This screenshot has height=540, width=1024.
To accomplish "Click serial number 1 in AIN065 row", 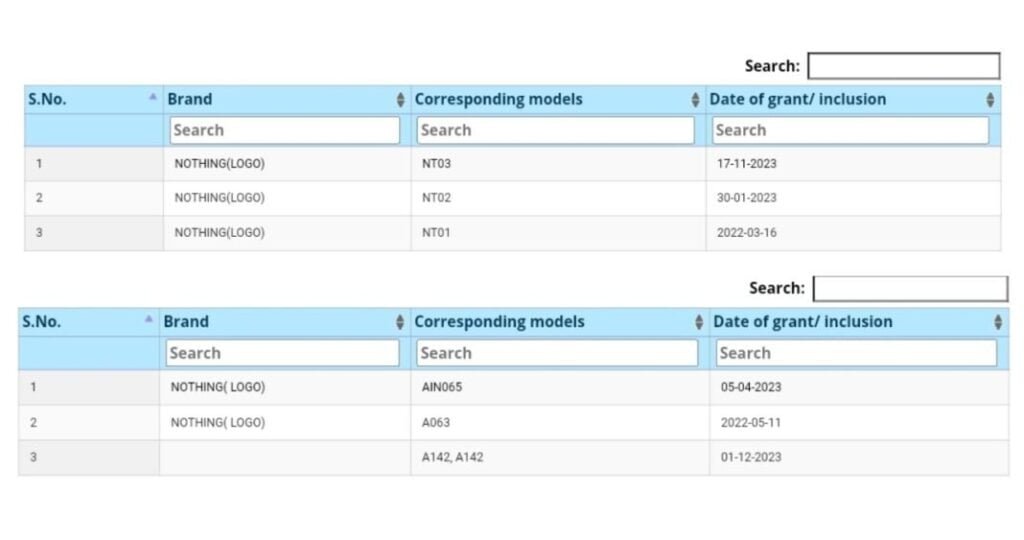I will tap(33, 387).
